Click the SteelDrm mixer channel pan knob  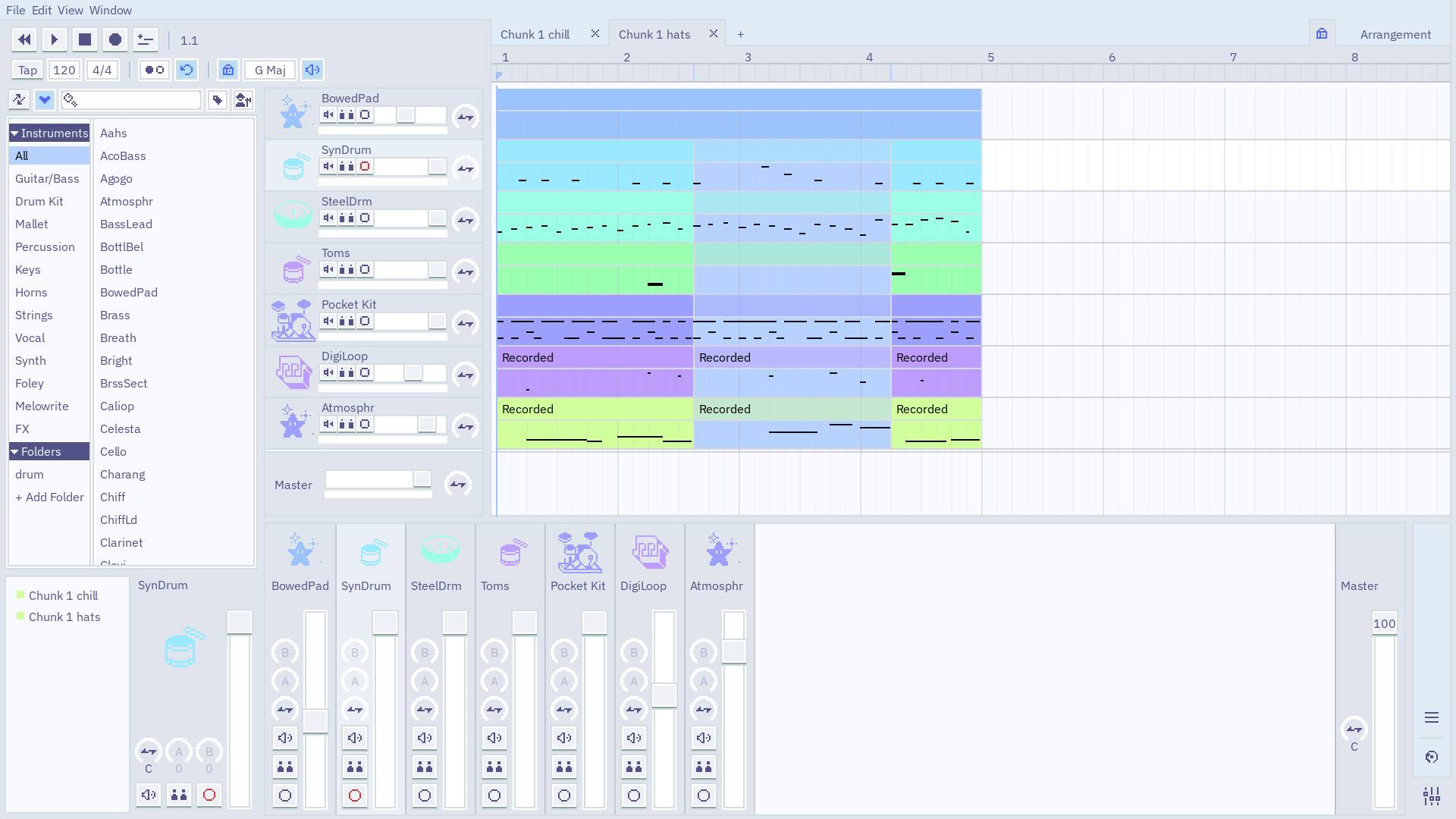tap(425, 710)
